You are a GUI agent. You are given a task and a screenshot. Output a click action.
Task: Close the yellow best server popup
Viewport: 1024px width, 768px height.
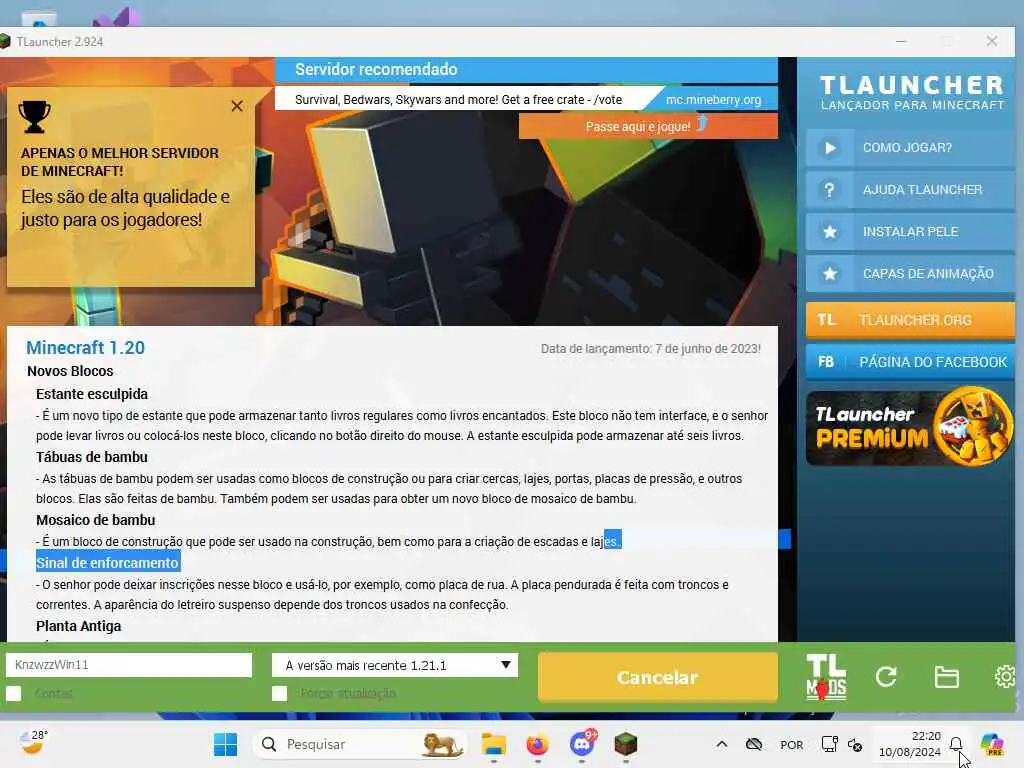pyautogui.click(x=237, y=106)
